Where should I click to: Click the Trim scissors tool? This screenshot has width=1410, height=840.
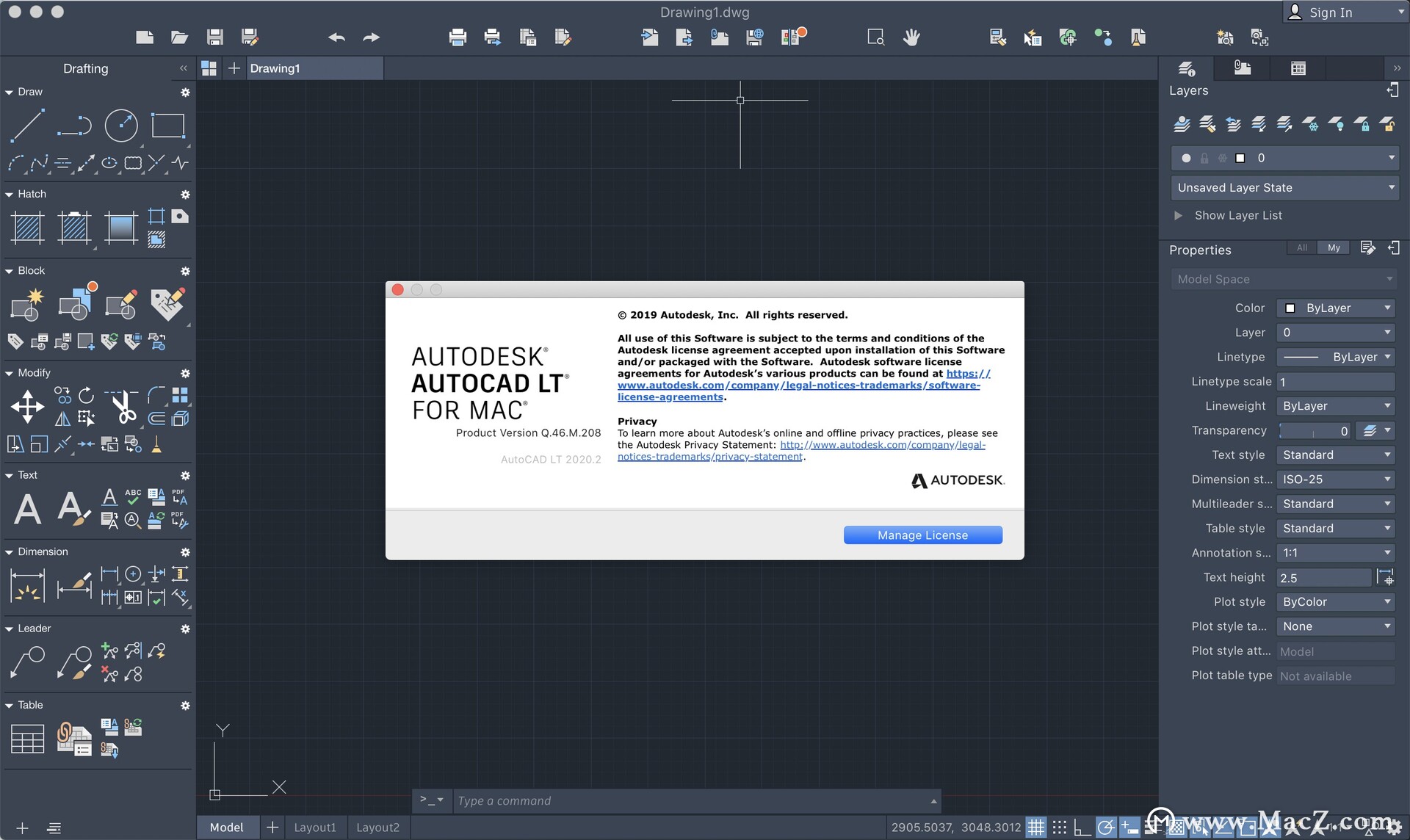[123, 406]
